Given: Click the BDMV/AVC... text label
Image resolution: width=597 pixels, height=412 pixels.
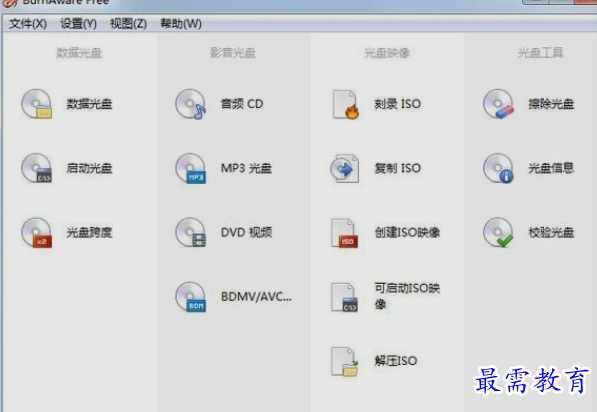Looking at the screenshot, I should pyautogui.click(x=257, y=297).
